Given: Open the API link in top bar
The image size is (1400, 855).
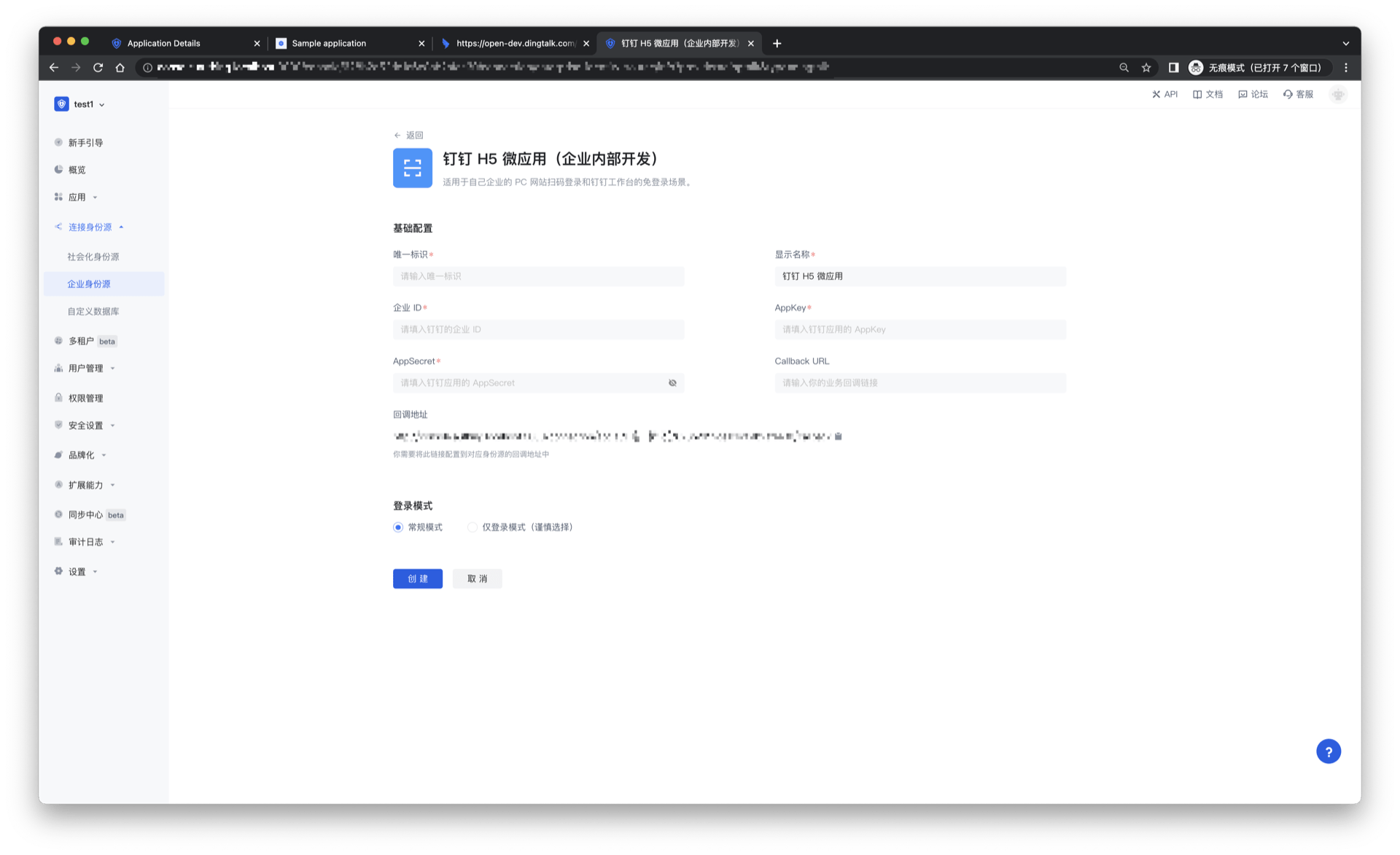Looking at the screenshot, I should tap(1164, 94).
